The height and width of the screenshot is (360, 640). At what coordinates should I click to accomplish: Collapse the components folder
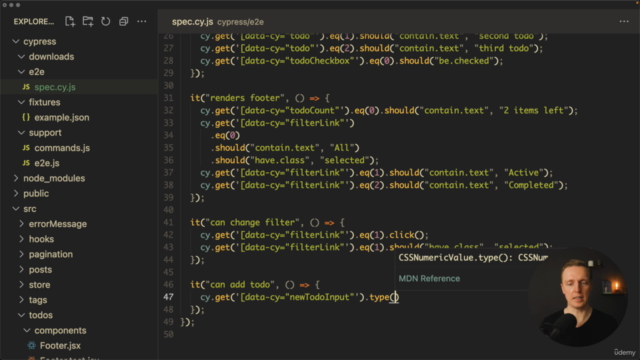(27, 330)
